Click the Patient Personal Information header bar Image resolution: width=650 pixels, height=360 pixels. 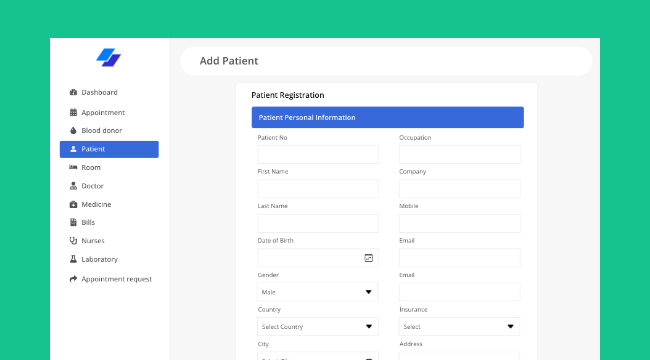388,117
